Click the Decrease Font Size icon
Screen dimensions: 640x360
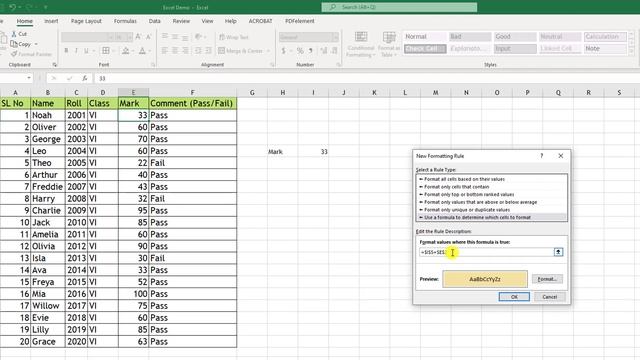[149, 37]
